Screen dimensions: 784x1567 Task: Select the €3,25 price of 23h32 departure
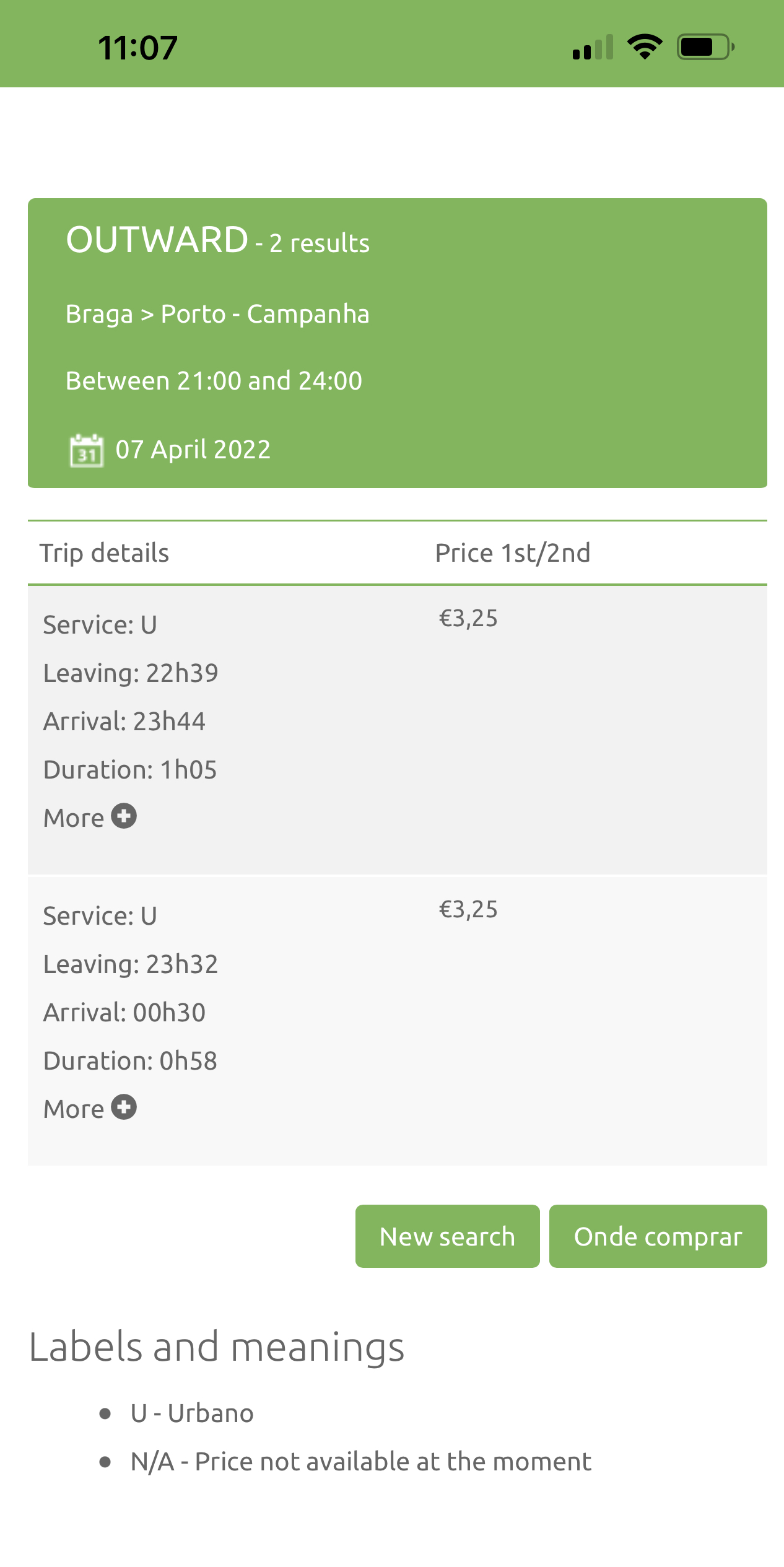pos(468,909)
